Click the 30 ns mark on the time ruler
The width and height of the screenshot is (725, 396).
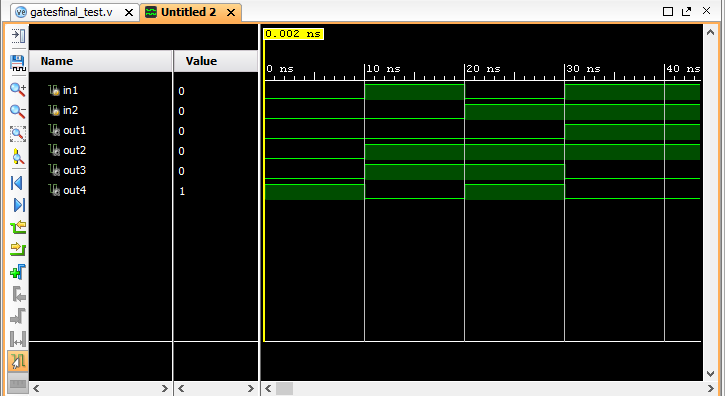pyautogui.click(x=584, y=69)
